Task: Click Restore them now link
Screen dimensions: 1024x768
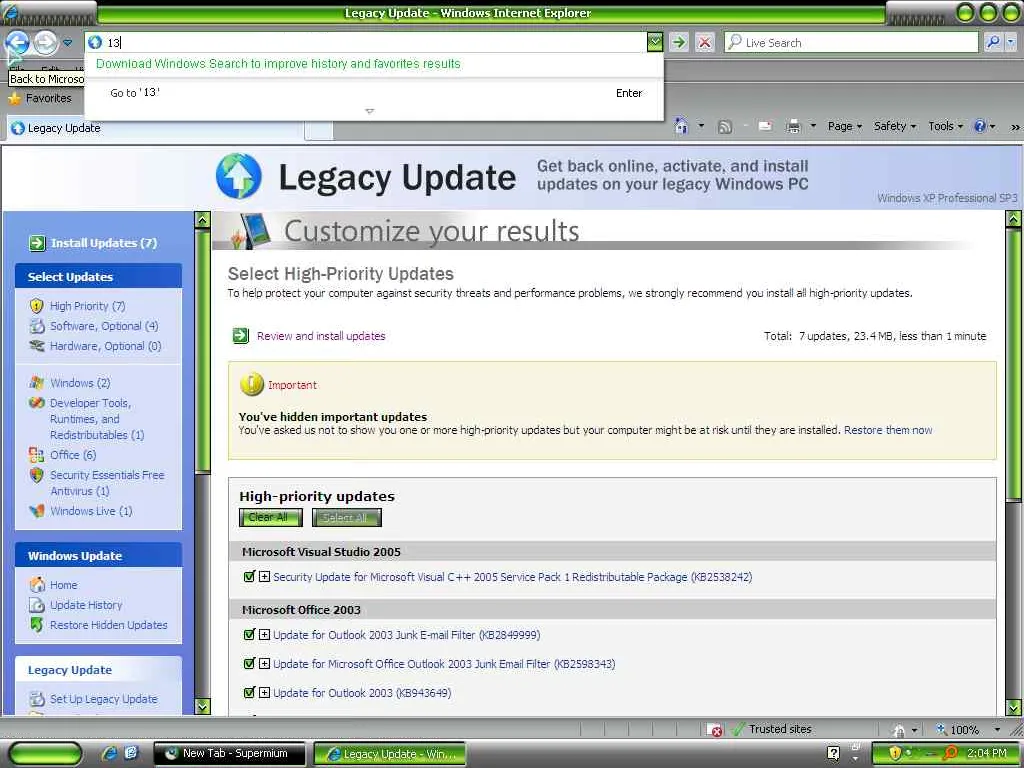Action: (888, 430)
